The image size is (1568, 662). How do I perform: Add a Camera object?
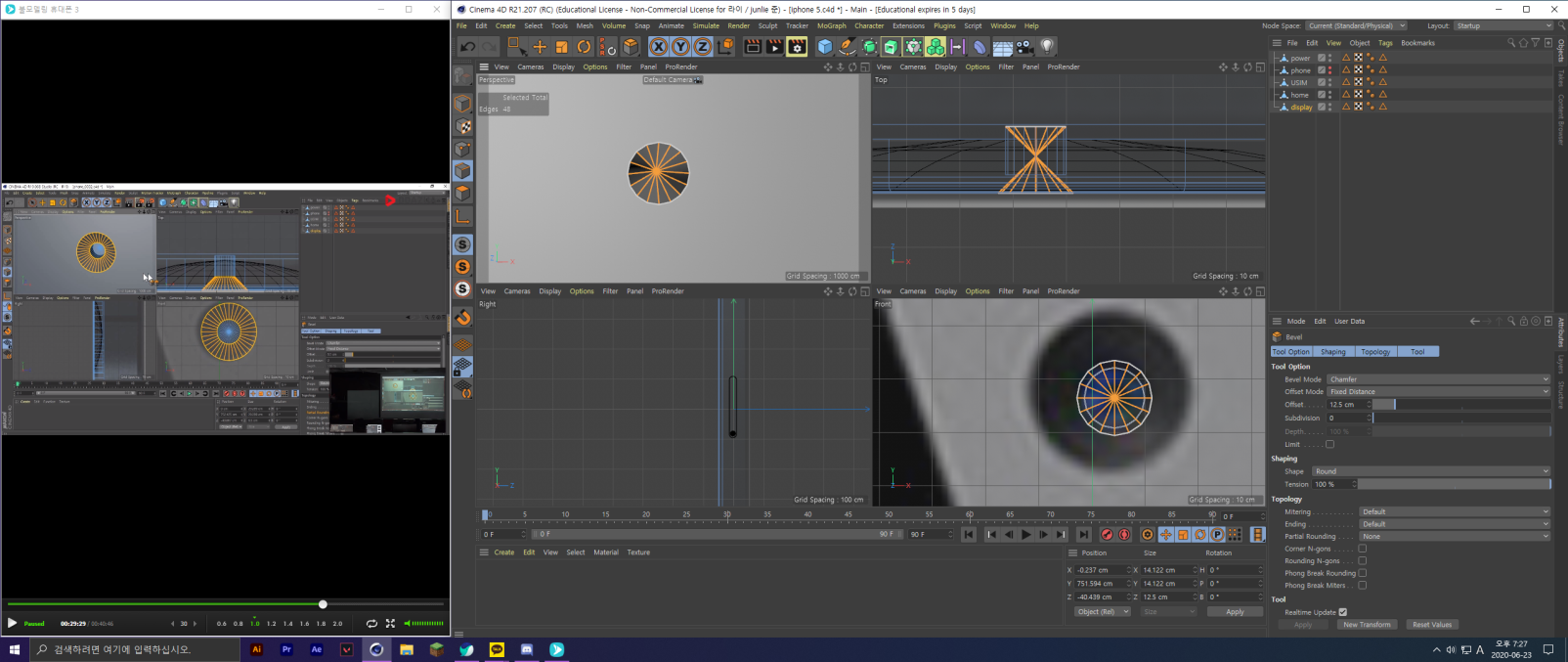click(x=1024, y=46)
